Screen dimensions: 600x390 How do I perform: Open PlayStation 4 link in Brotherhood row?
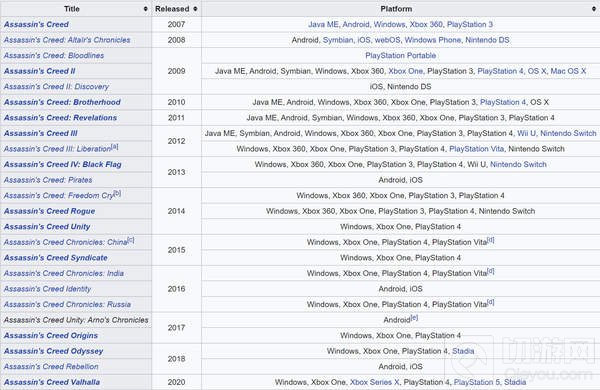click(503, 102)
